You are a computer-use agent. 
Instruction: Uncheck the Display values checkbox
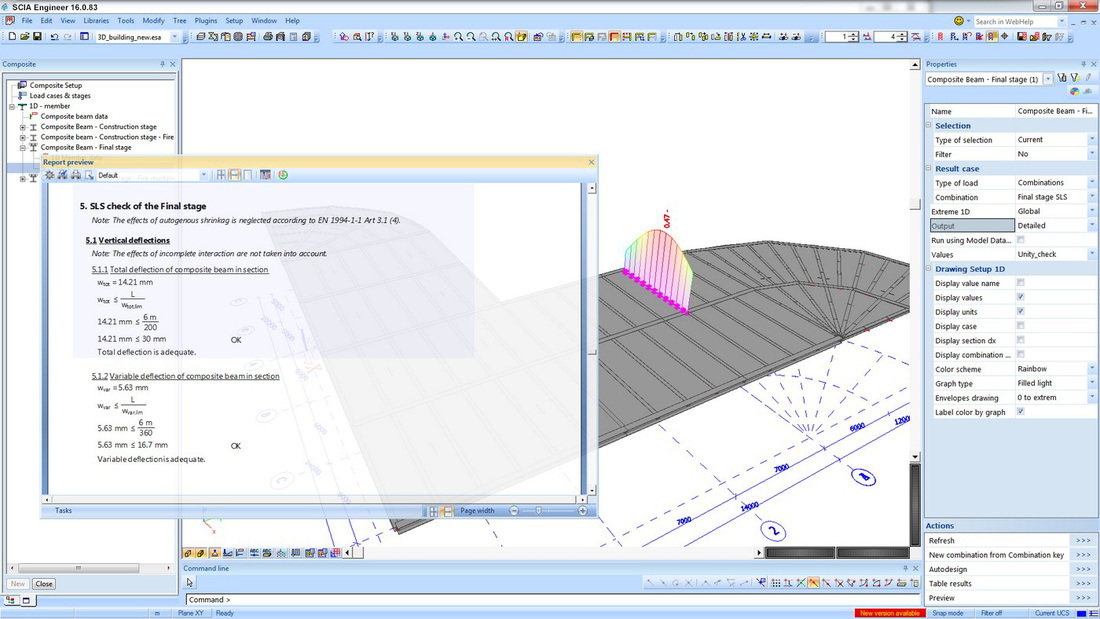[1020, 297]
